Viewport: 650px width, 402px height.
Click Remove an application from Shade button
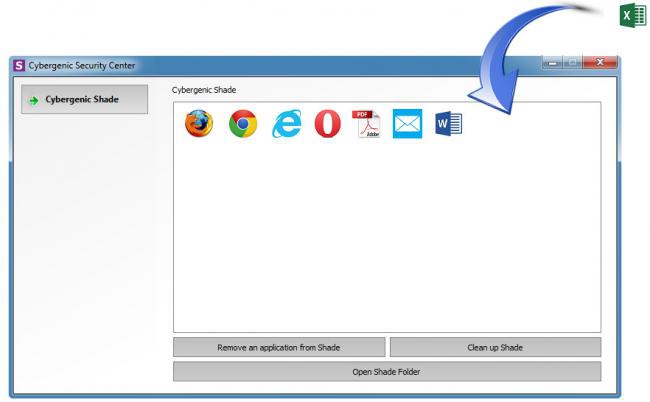click(279, 347)
